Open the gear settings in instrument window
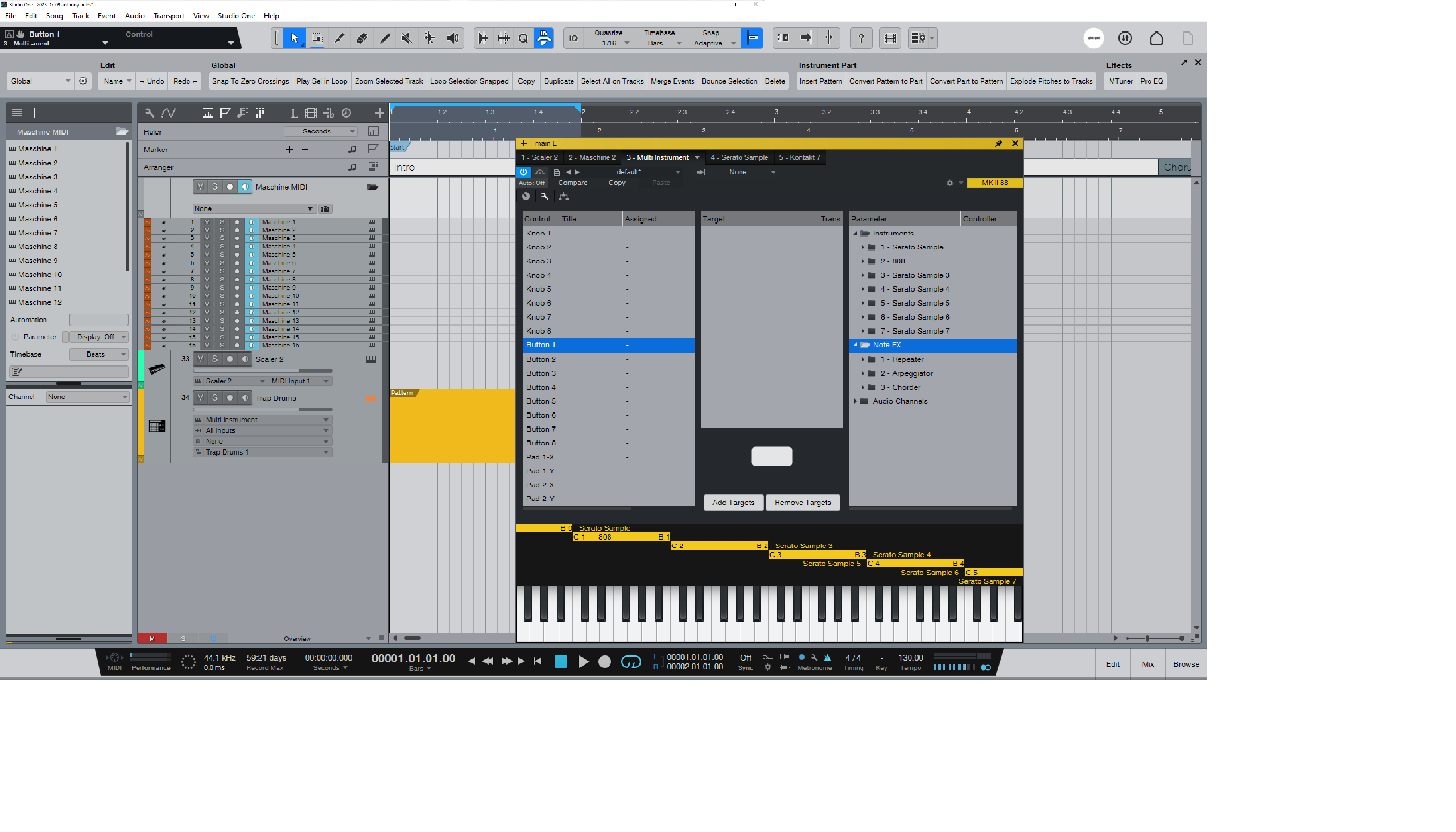 click(950, 183)
